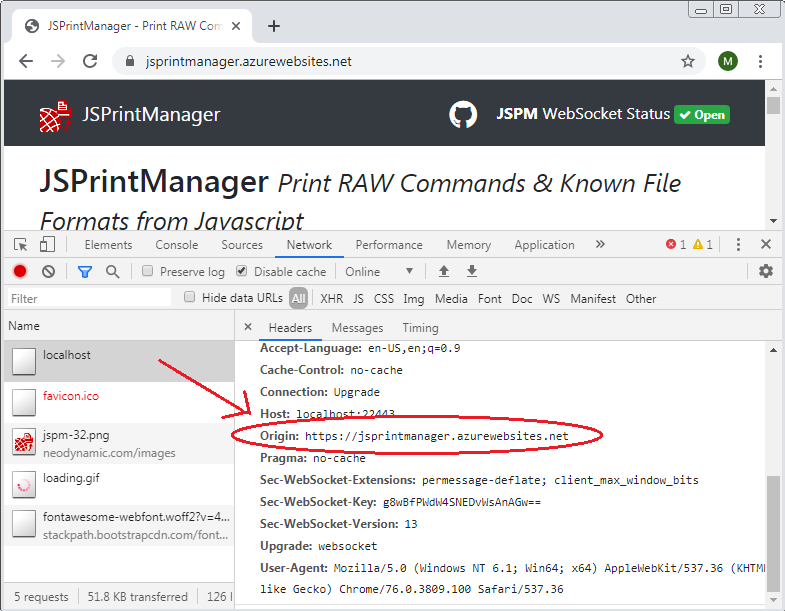
Task: Click the site padlock icon
Action: [130, 61]
